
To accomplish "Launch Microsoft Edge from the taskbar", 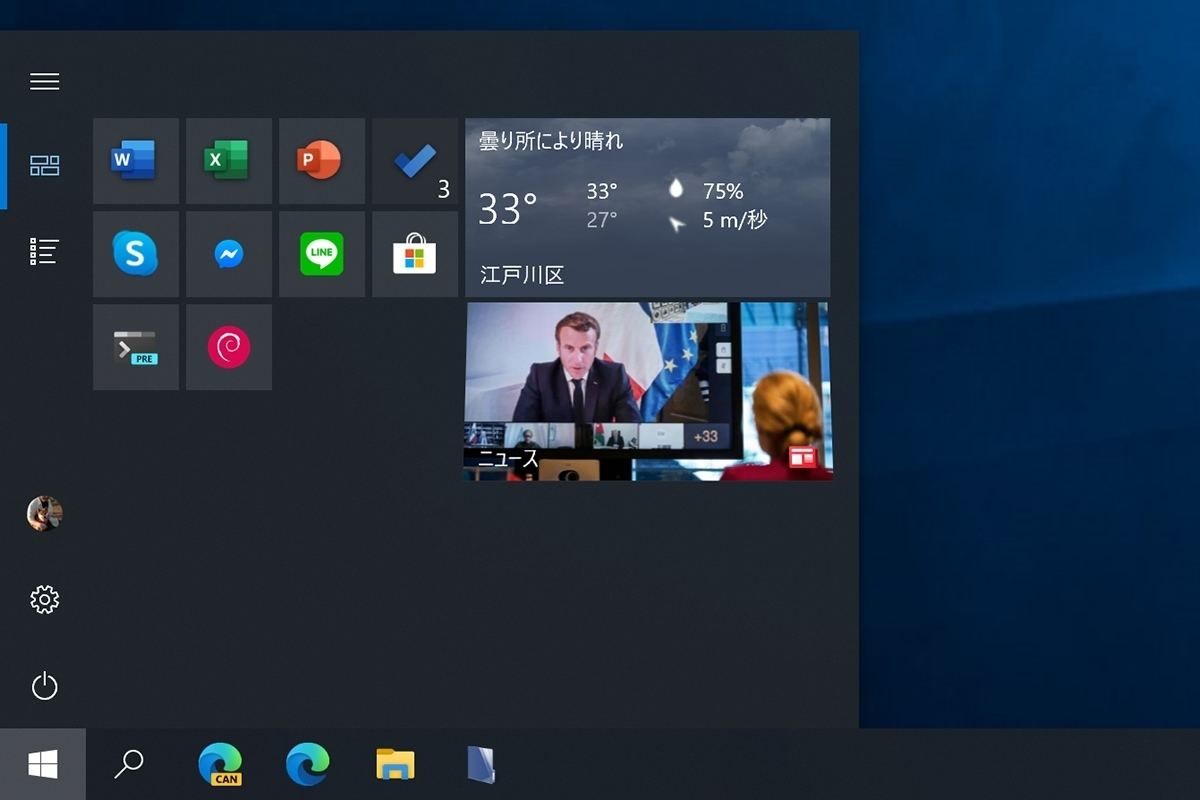I will point(308,765).
